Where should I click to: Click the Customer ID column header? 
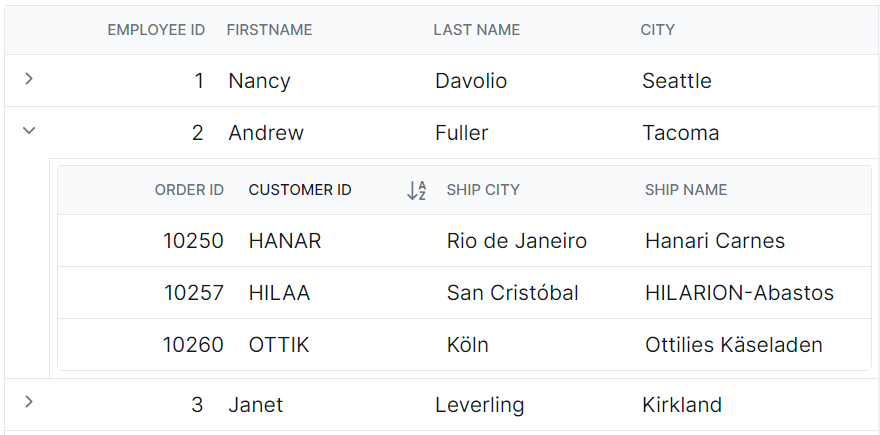[x=300, y=190]
